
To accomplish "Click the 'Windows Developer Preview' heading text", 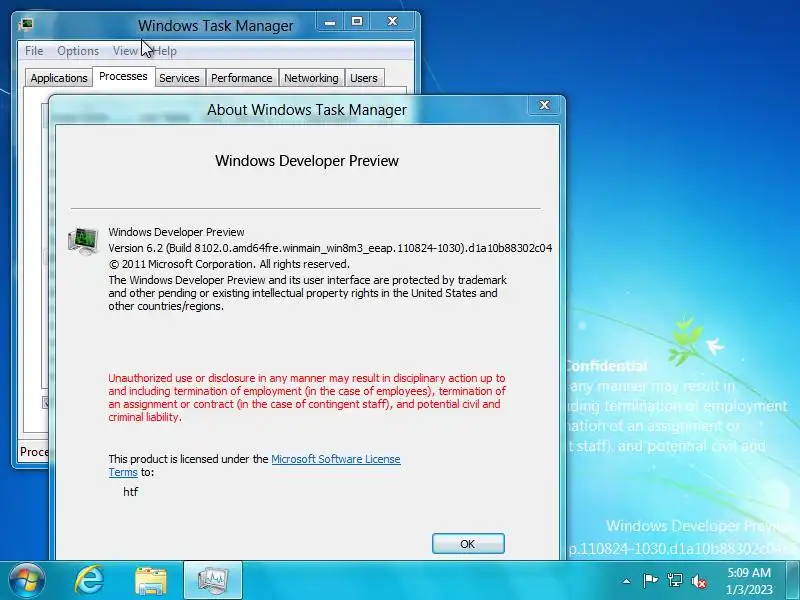I will tap(307, 161).
